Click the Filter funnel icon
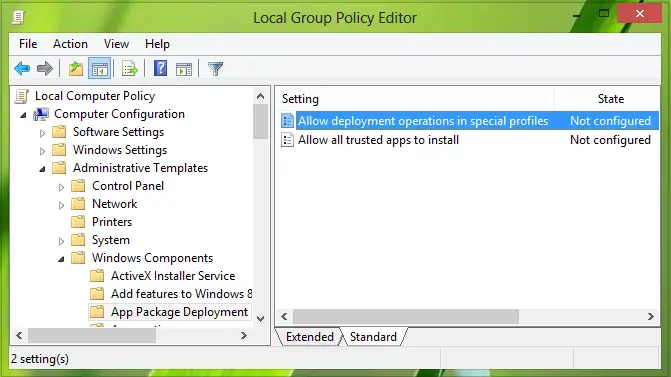671x377 pixels. (x=215, y=68)
